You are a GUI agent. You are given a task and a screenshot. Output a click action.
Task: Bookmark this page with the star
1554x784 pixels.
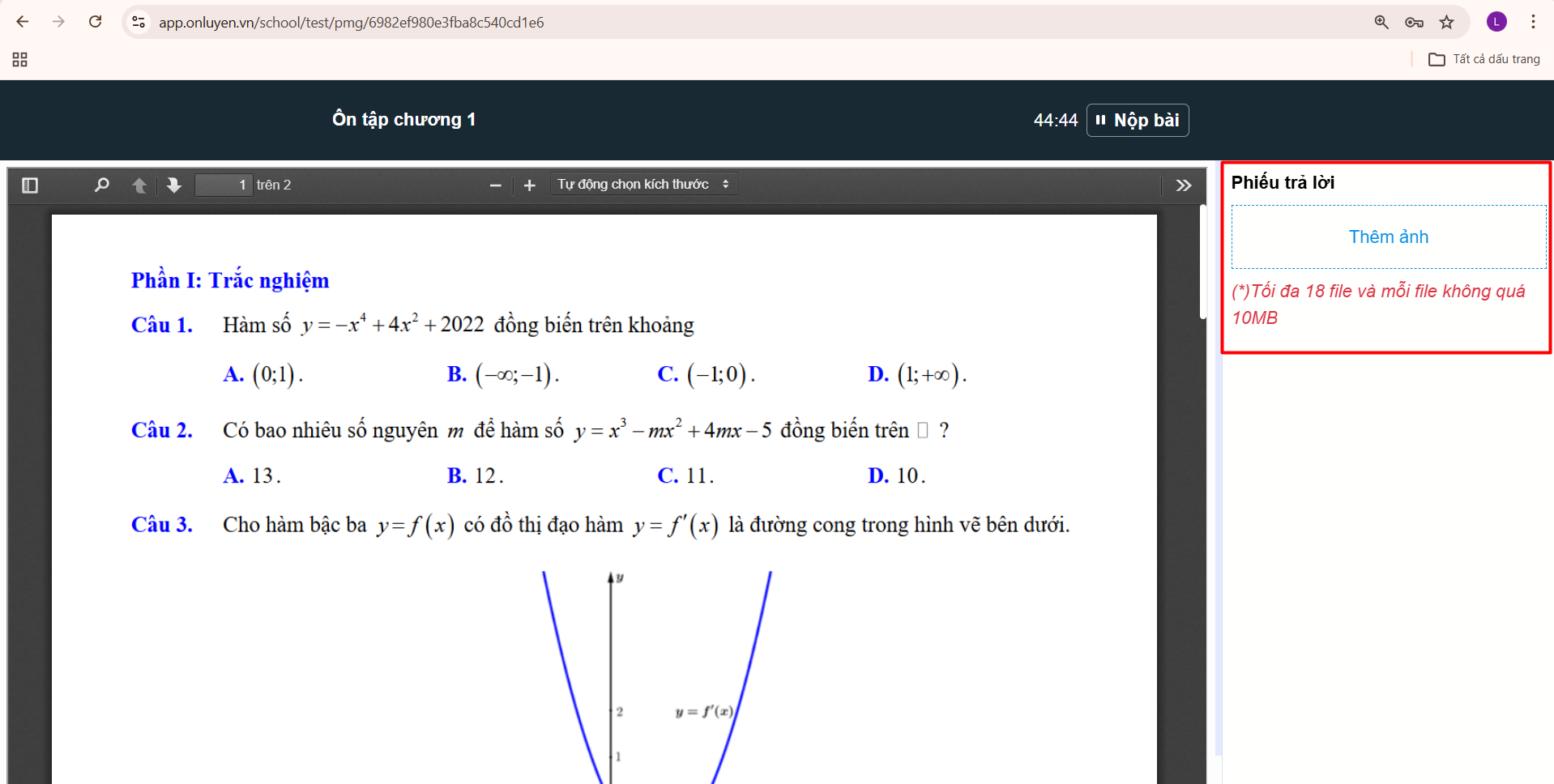(1446, 22)
